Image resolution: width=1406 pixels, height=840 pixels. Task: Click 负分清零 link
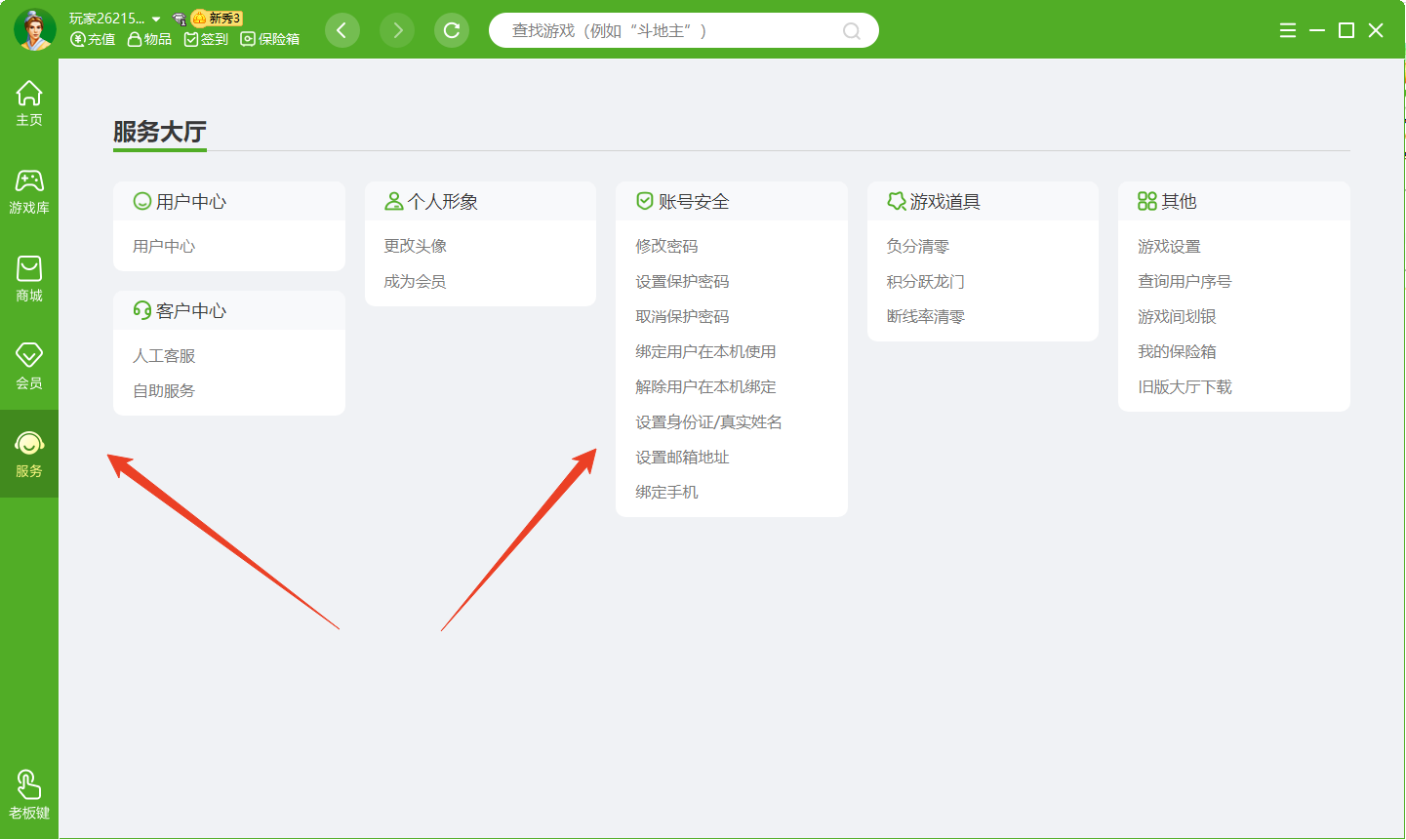click(x=918, y=247)
